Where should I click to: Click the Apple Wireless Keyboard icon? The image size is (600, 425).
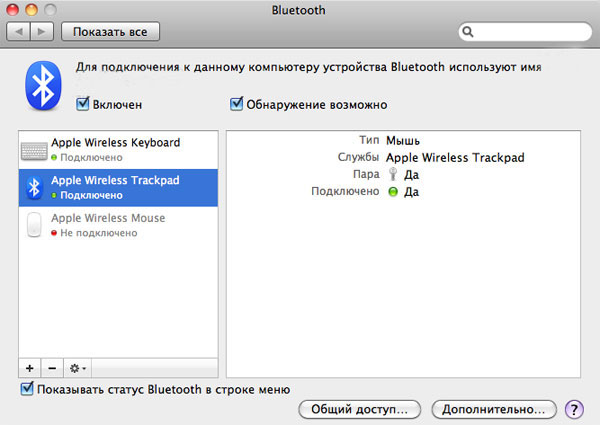(33, 149)
